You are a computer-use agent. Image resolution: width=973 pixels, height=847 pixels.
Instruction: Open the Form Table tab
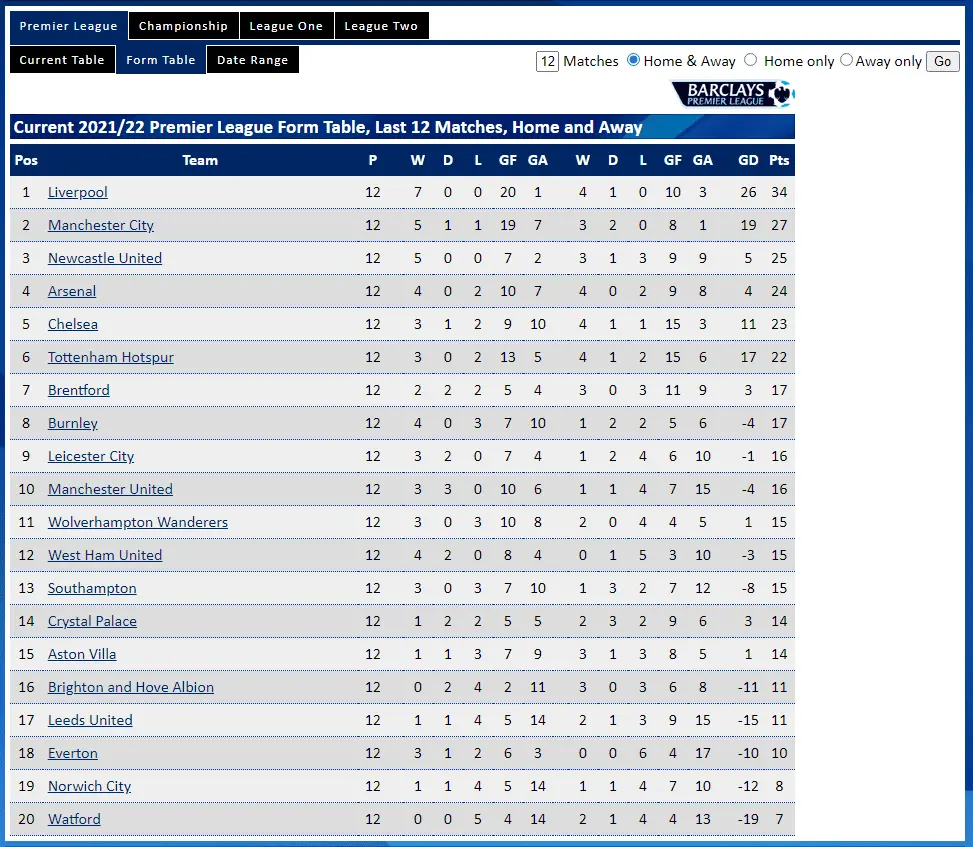pyautogui.click(x=161, y=60)
